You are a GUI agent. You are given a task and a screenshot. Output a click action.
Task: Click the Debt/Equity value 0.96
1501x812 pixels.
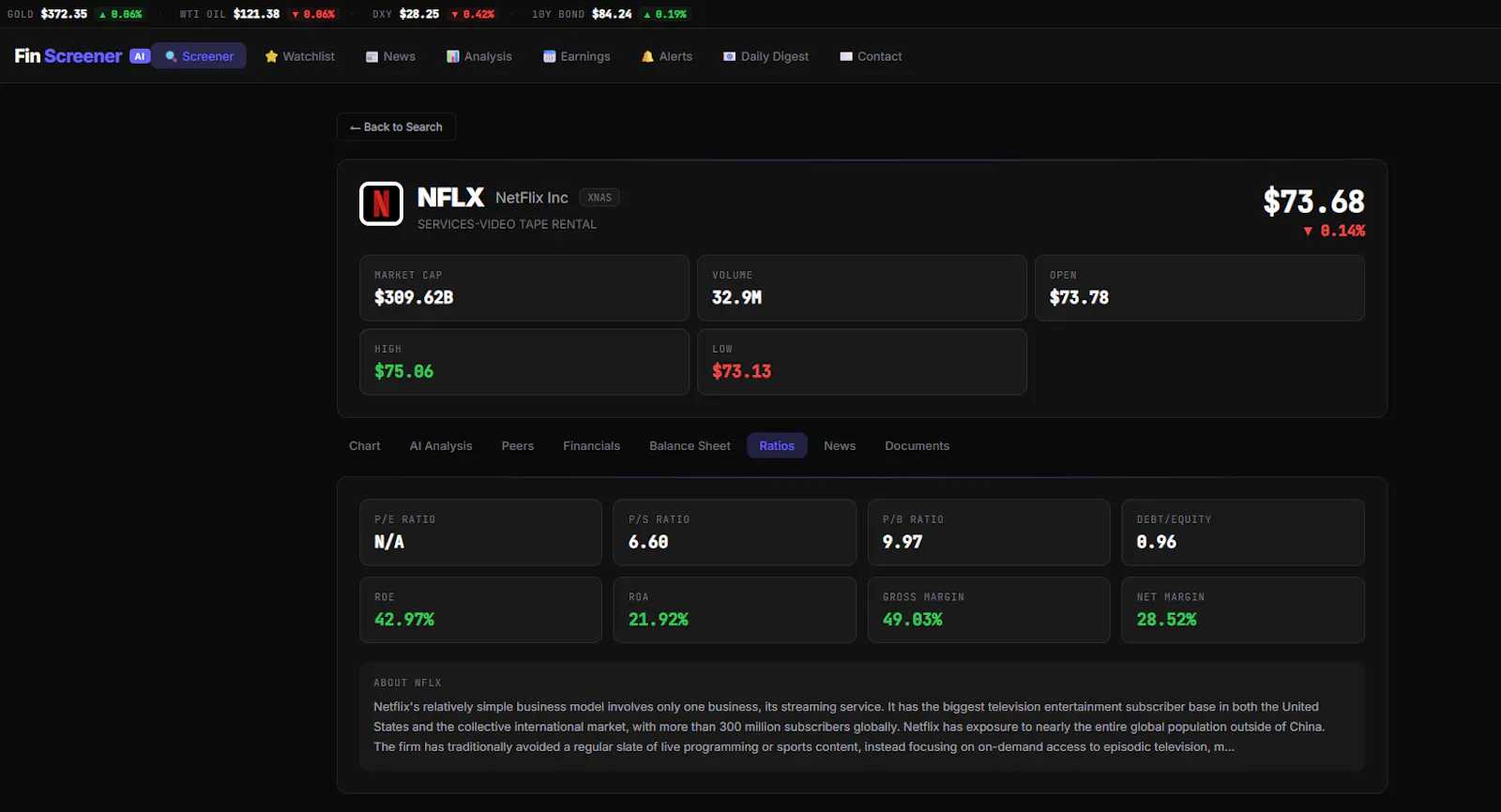coord(1157,542)
